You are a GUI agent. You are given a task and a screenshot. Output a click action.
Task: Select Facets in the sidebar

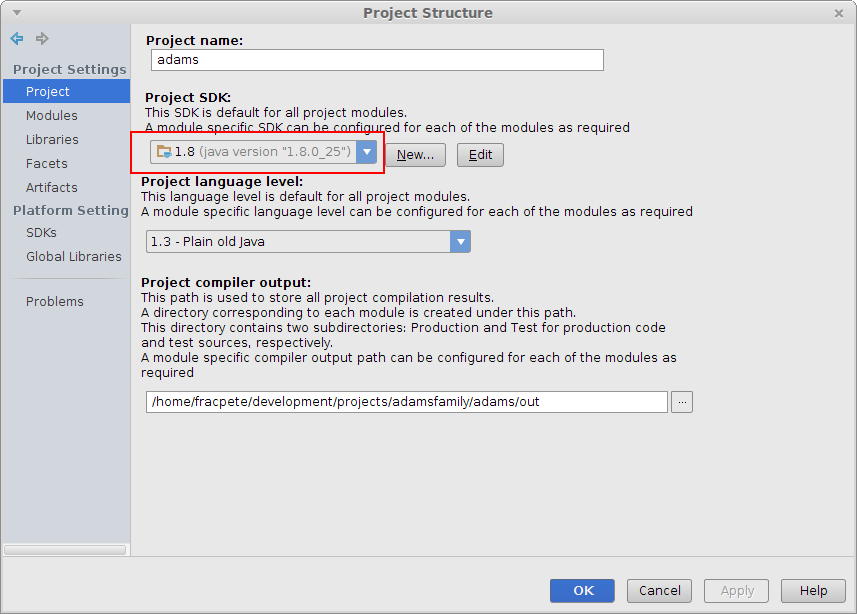pos(47,164)
